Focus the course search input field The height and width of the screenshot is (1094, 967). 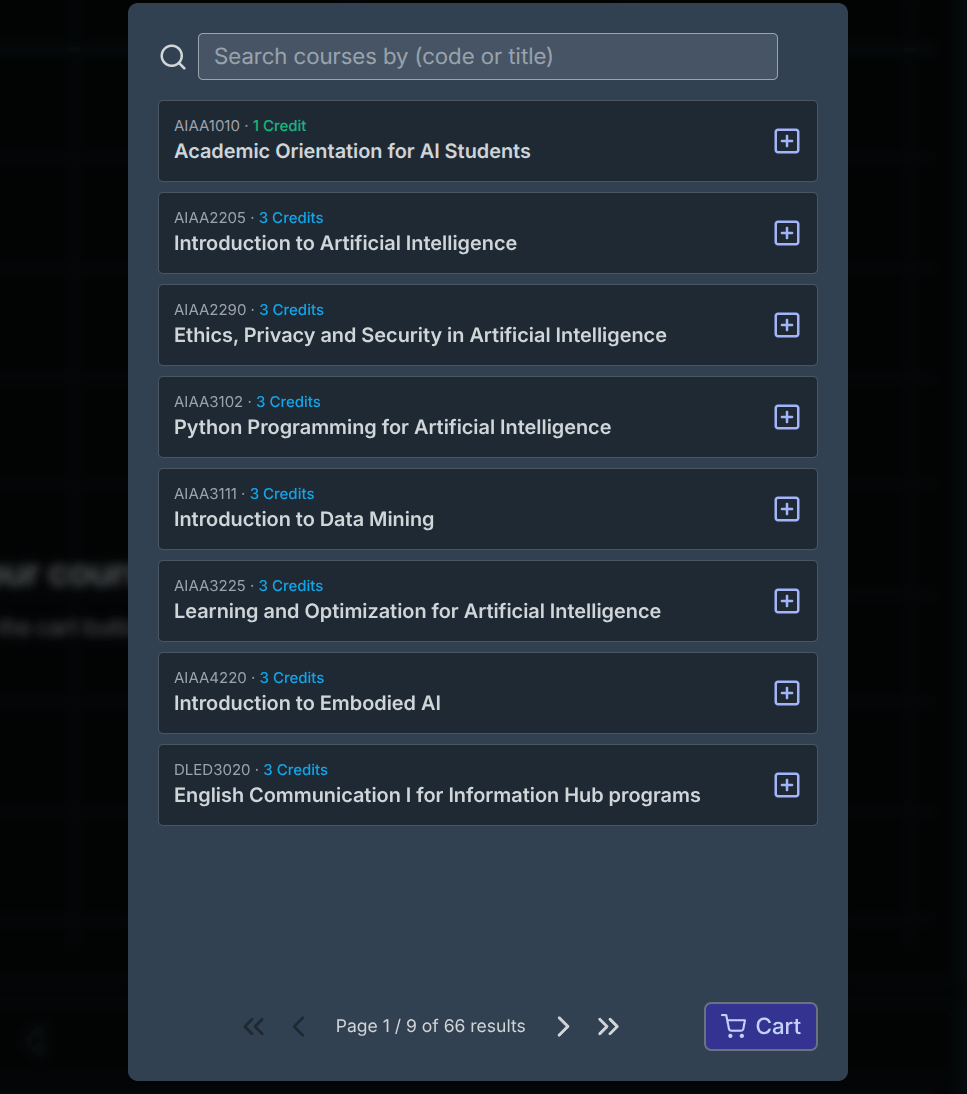487,57
